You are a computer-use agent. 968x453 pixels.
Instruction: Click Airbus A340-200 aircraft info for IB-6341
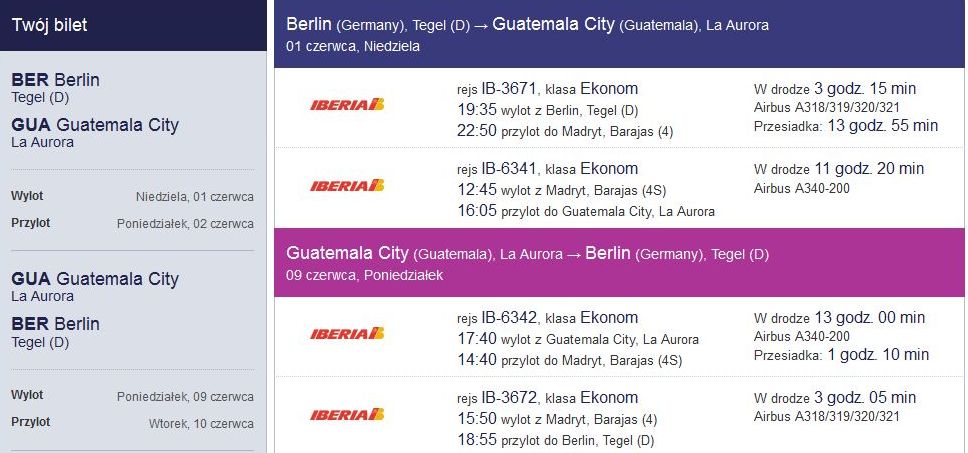802,188
